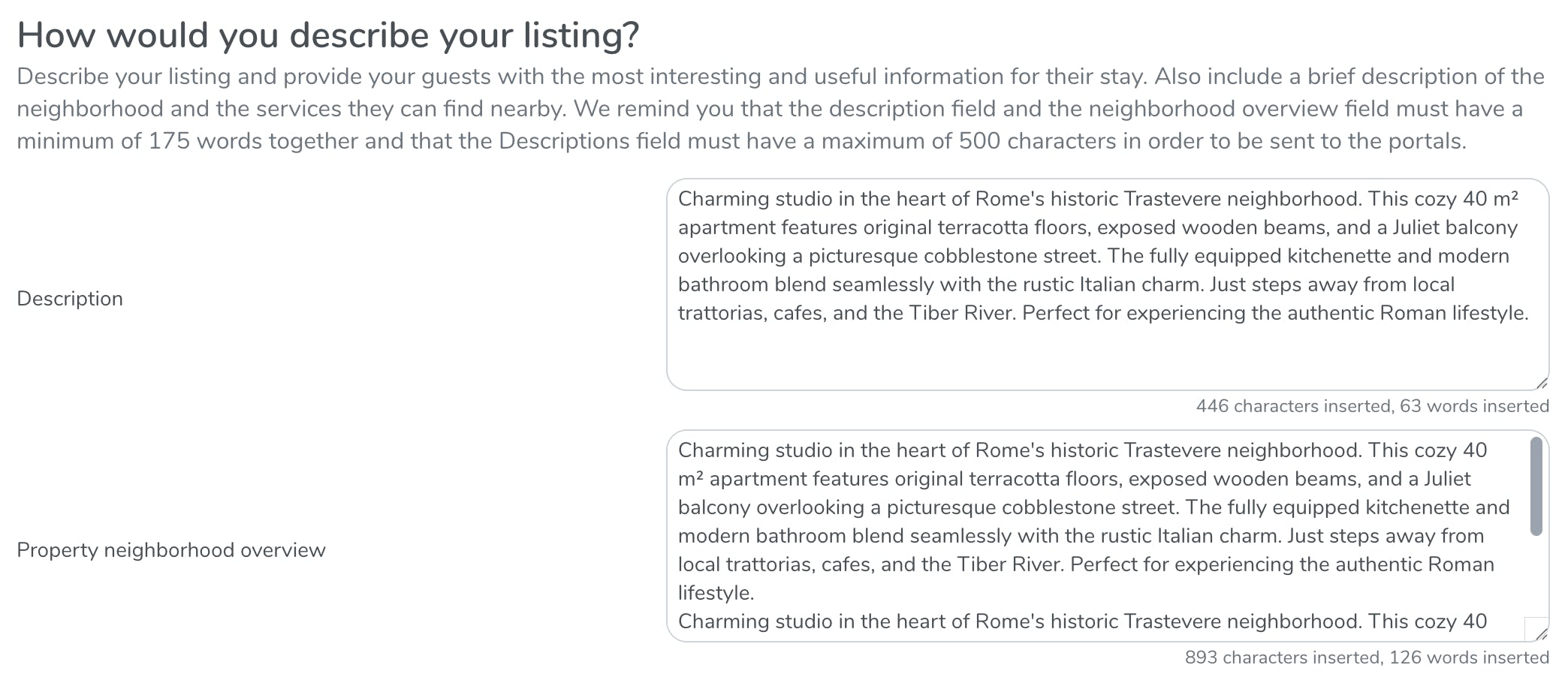
Task: Click scrollbar track below the thumb
Action: pyautogui.click(x=1536, y=578)
